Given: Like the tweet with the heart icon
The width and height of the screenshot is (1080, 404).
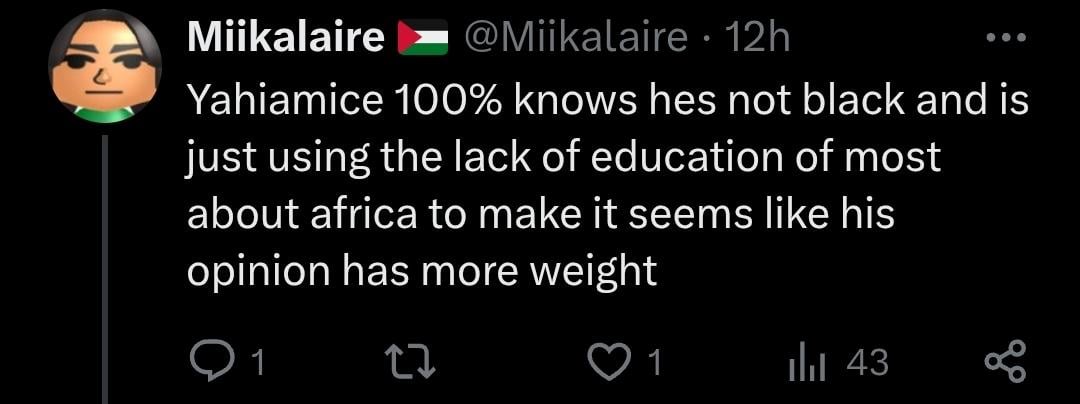Looking at the screenshot, I should click(606, 361).
